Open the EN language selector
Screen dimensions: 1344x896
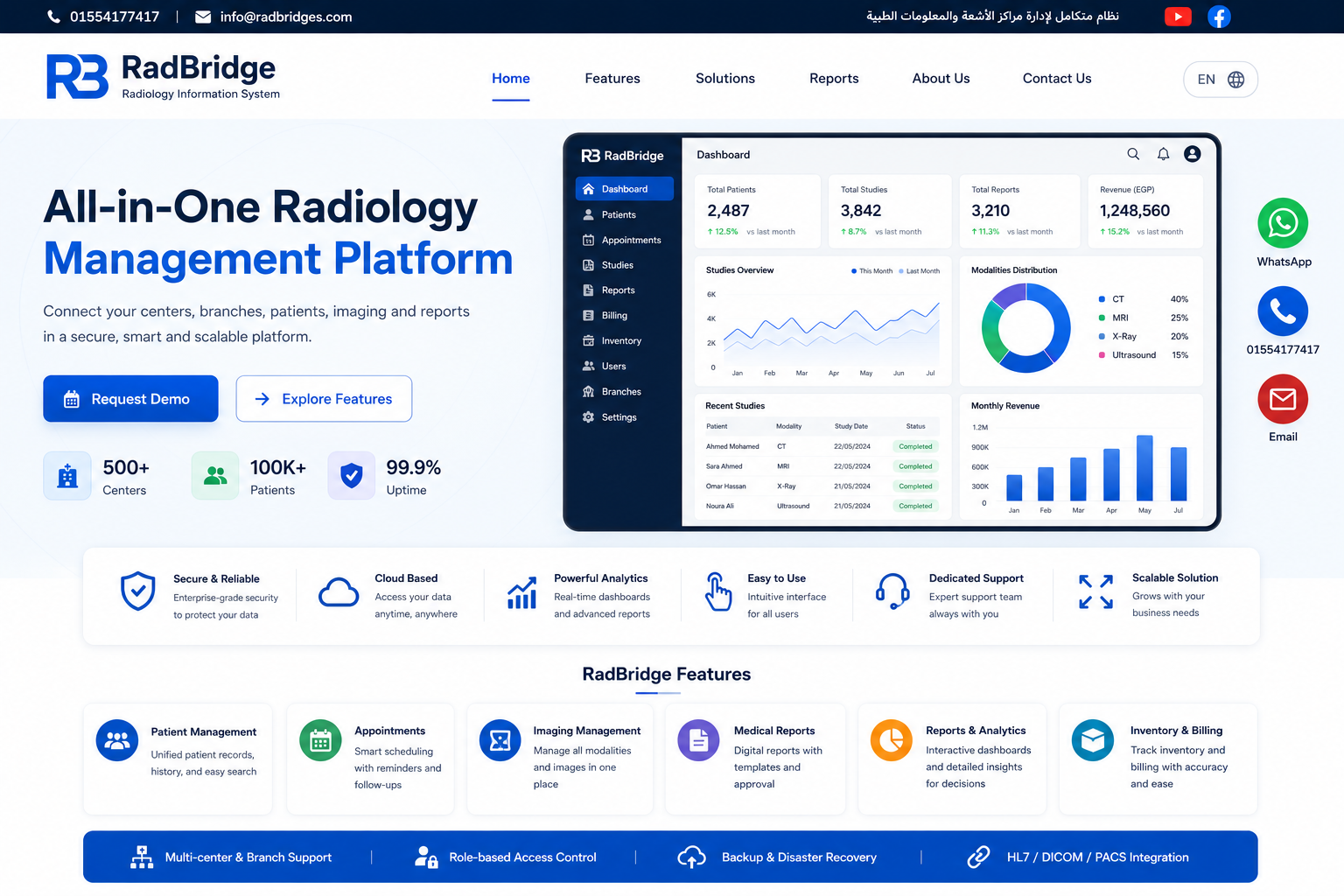click(1221, 79)
